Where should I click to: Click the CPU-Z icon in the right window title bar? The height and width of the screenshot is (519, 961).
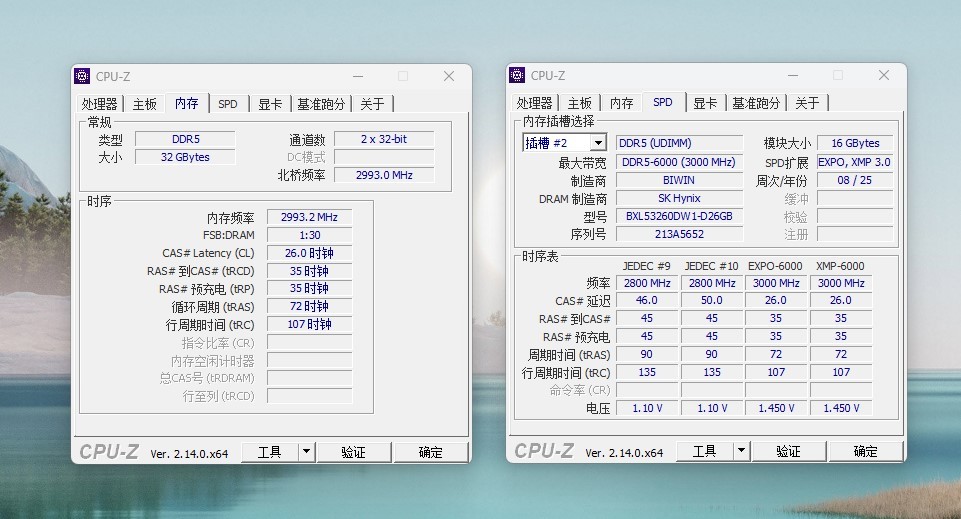(517, 75)
